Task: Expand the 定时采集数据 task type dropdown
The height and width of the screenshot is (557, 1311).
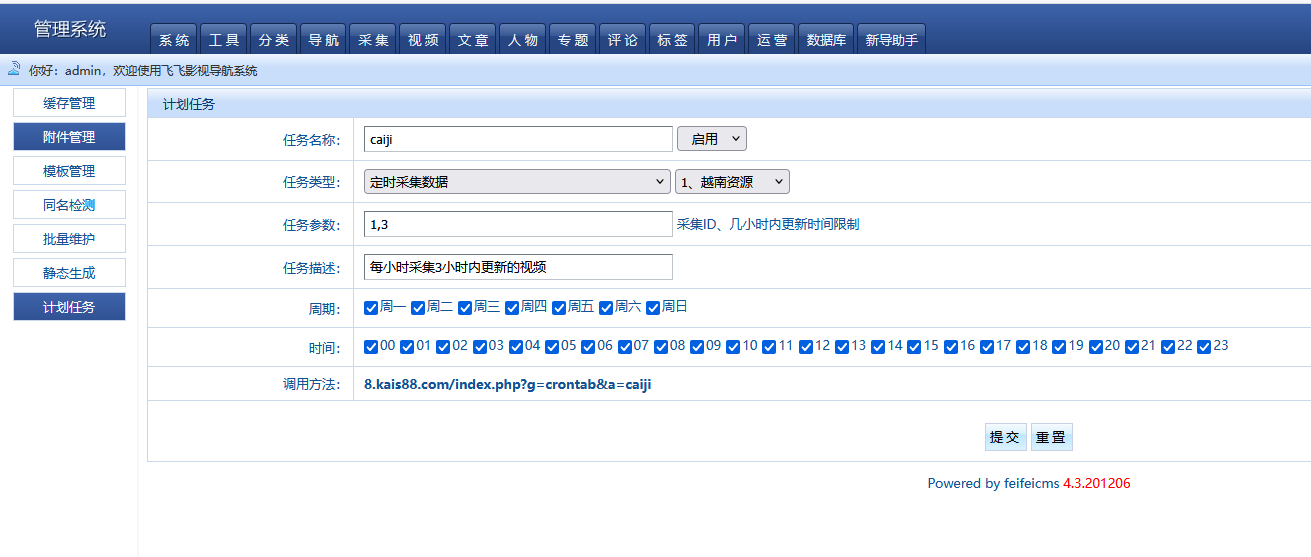Action: (516, 182)
